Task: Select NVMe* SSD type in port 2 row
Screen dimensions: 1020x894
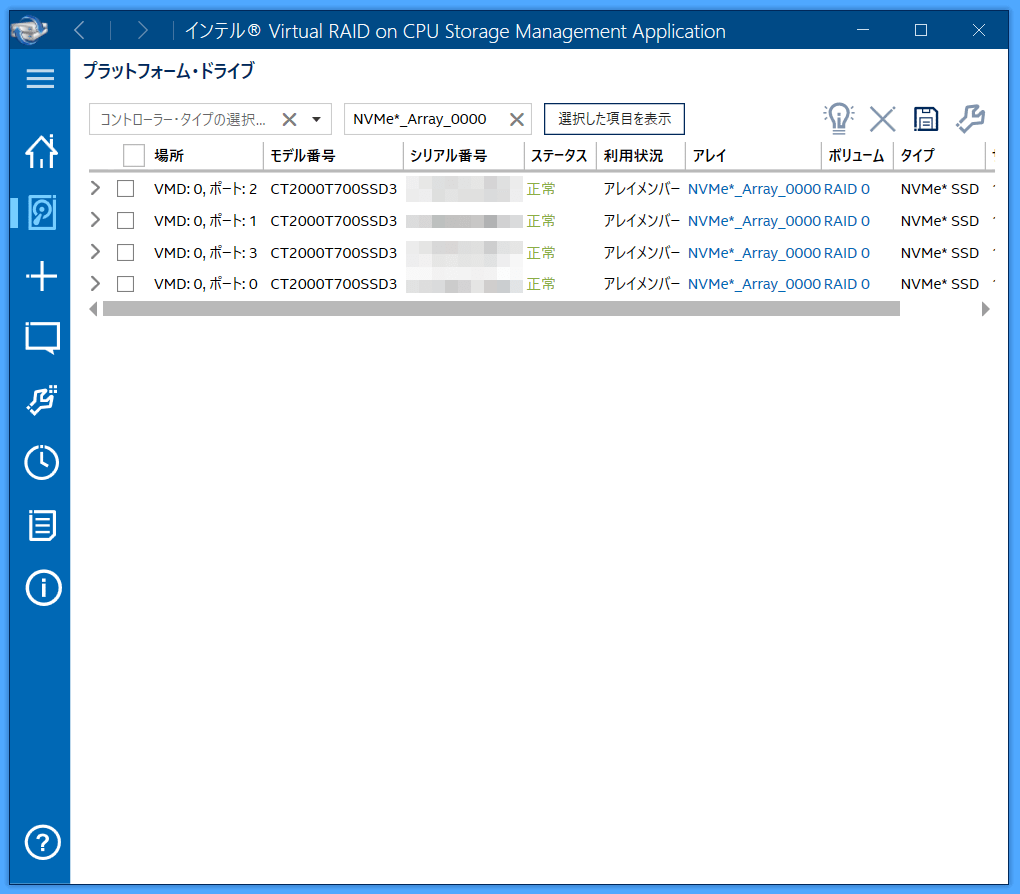Action: coord(940,189)
